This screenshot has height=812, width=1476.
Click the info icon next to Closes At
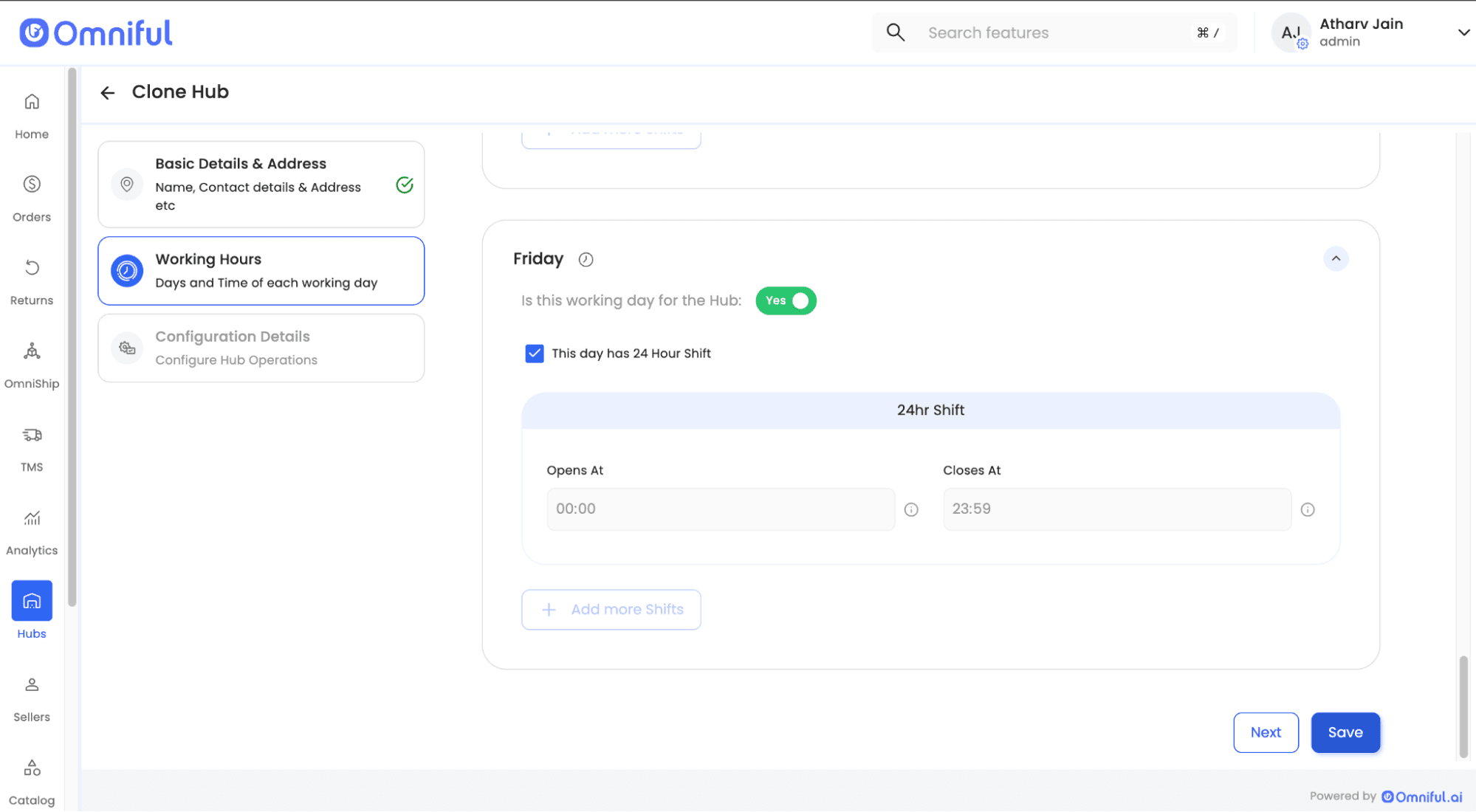[x=1307, y=509]
